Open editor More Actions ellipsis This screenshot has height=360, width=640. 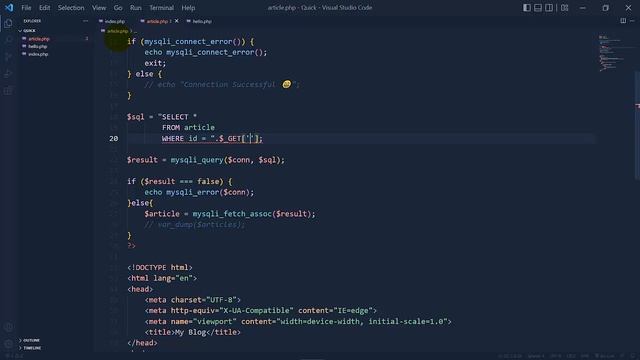click(632, 21)
